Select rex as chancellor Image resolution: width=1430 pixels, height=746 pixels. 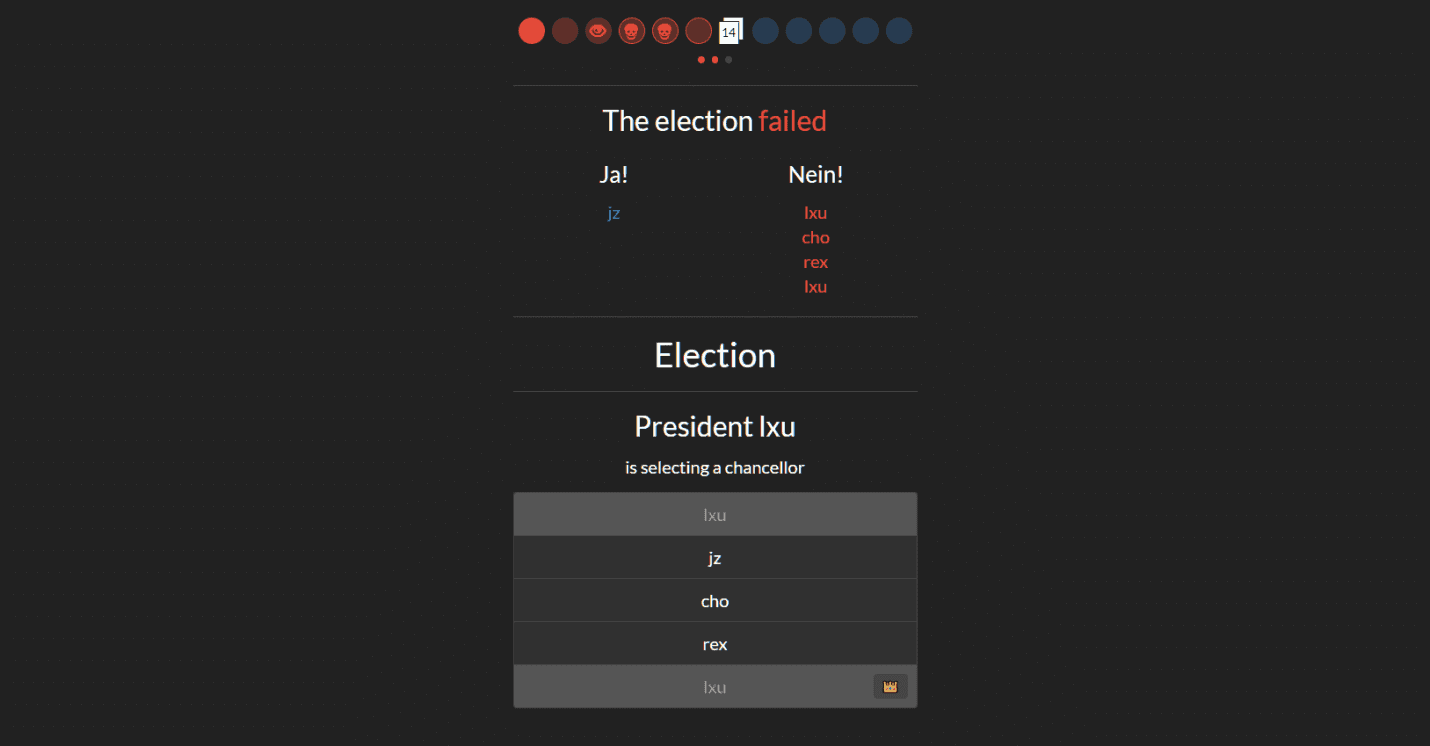(x=715, y=644)
